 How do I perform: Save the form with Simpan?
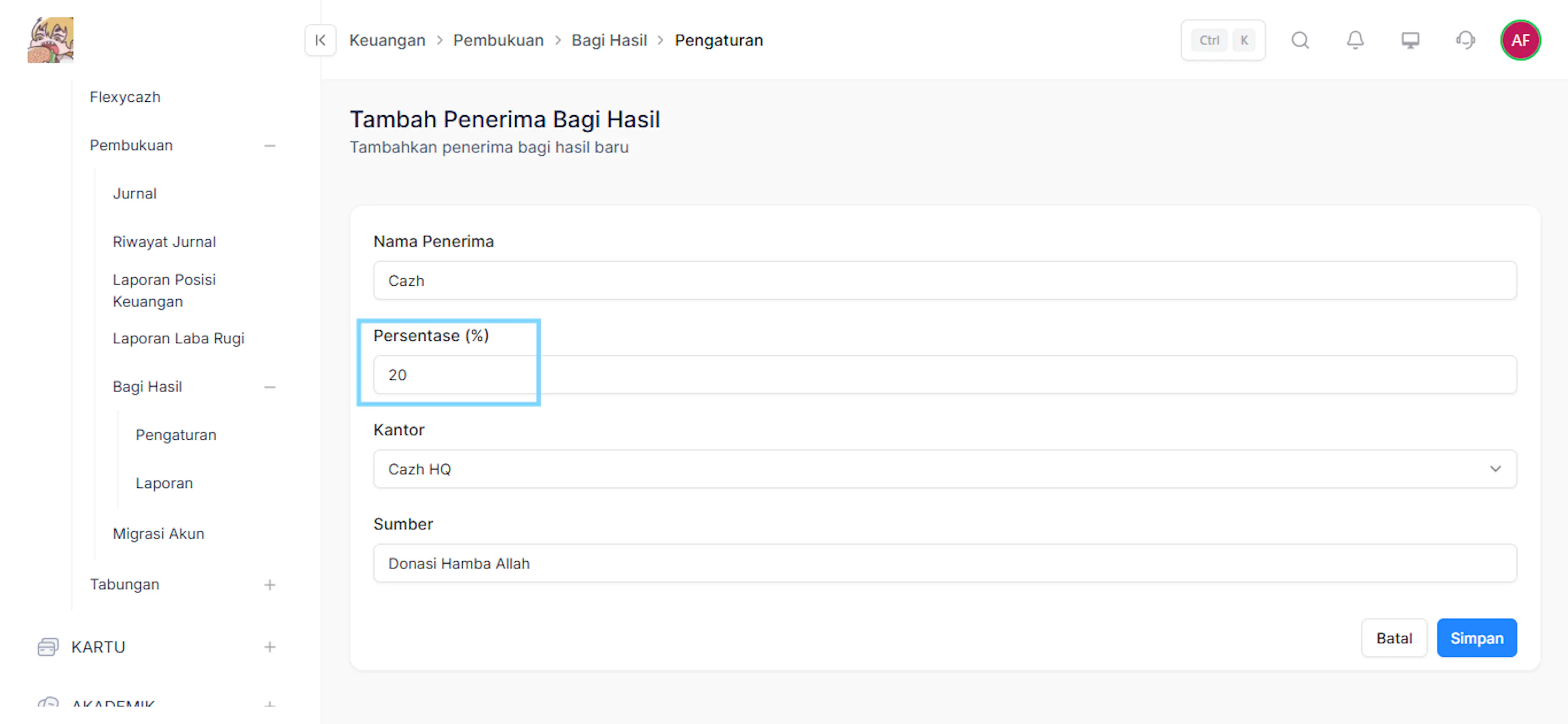click(x=1477, y=637)
